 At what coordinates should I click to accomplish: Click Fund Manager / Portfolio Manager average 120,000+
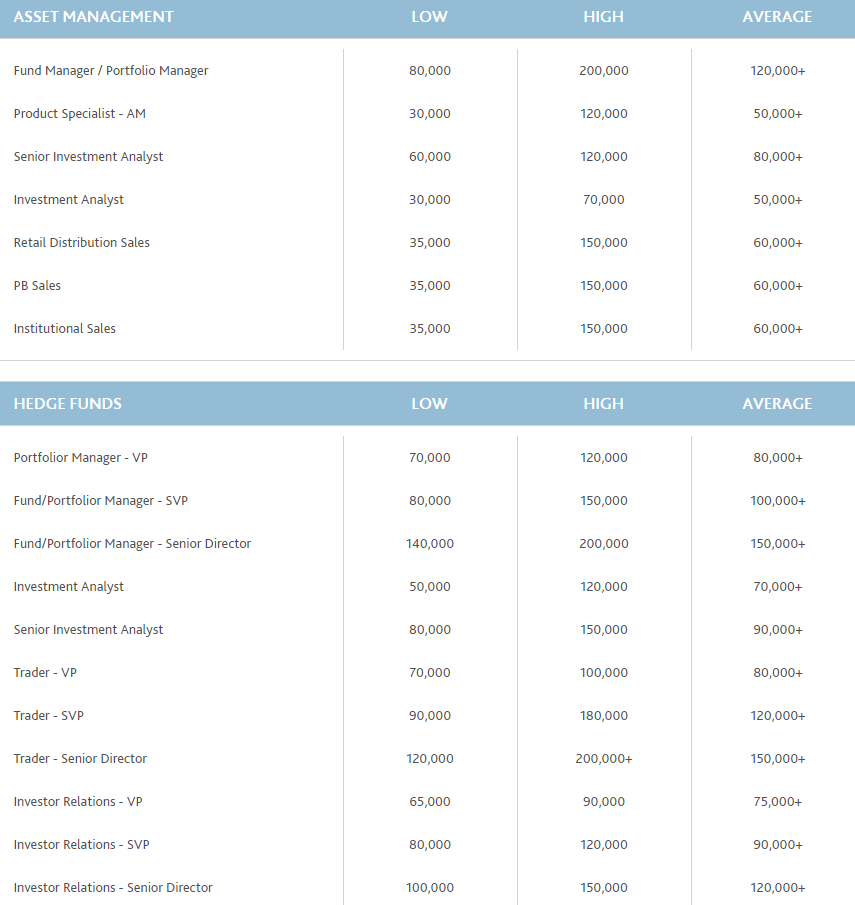[778, 70]
